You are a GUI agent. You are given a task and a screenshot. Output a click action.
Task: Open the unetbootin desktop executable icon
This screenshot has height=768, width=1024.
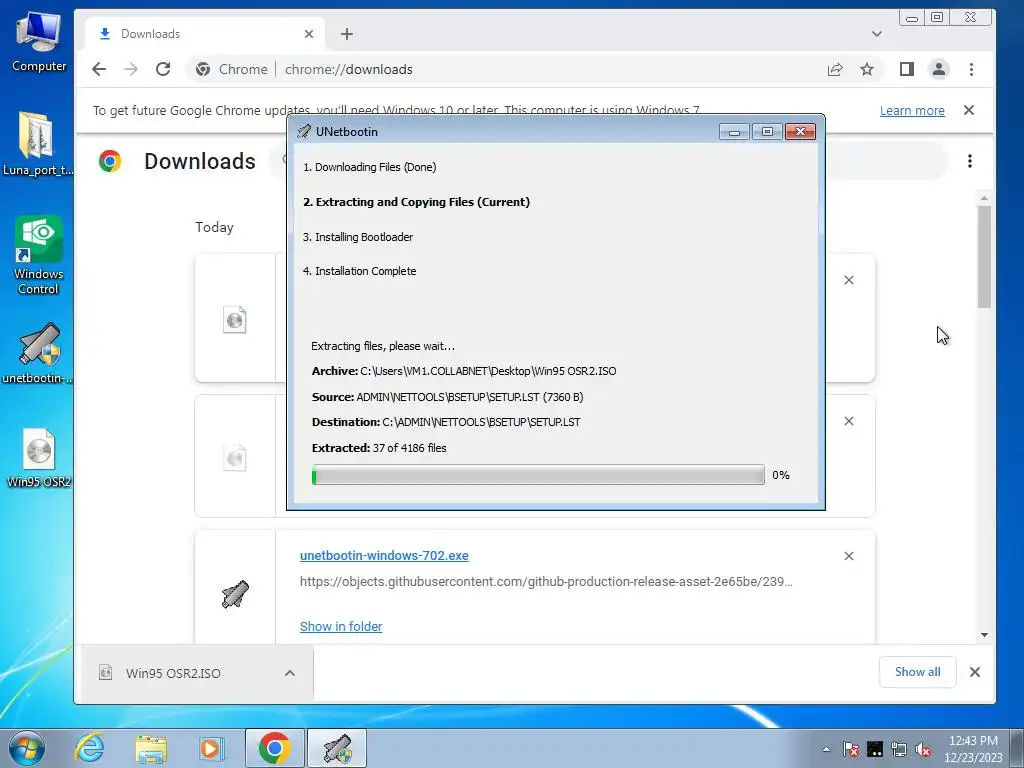pos(37,353)
